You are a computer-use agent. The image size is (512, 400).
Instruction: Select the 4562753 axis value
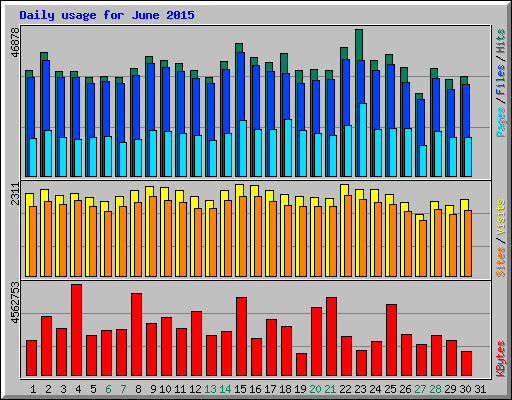click(x=15, y=303)
